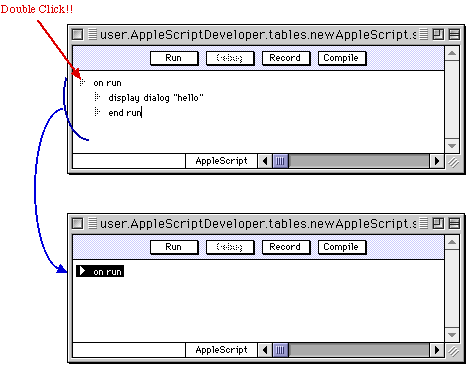Viewport: 468px width, 367px height.
Task: Collapse the 'on run' outline handle in upper window
Action: (82, 82)
